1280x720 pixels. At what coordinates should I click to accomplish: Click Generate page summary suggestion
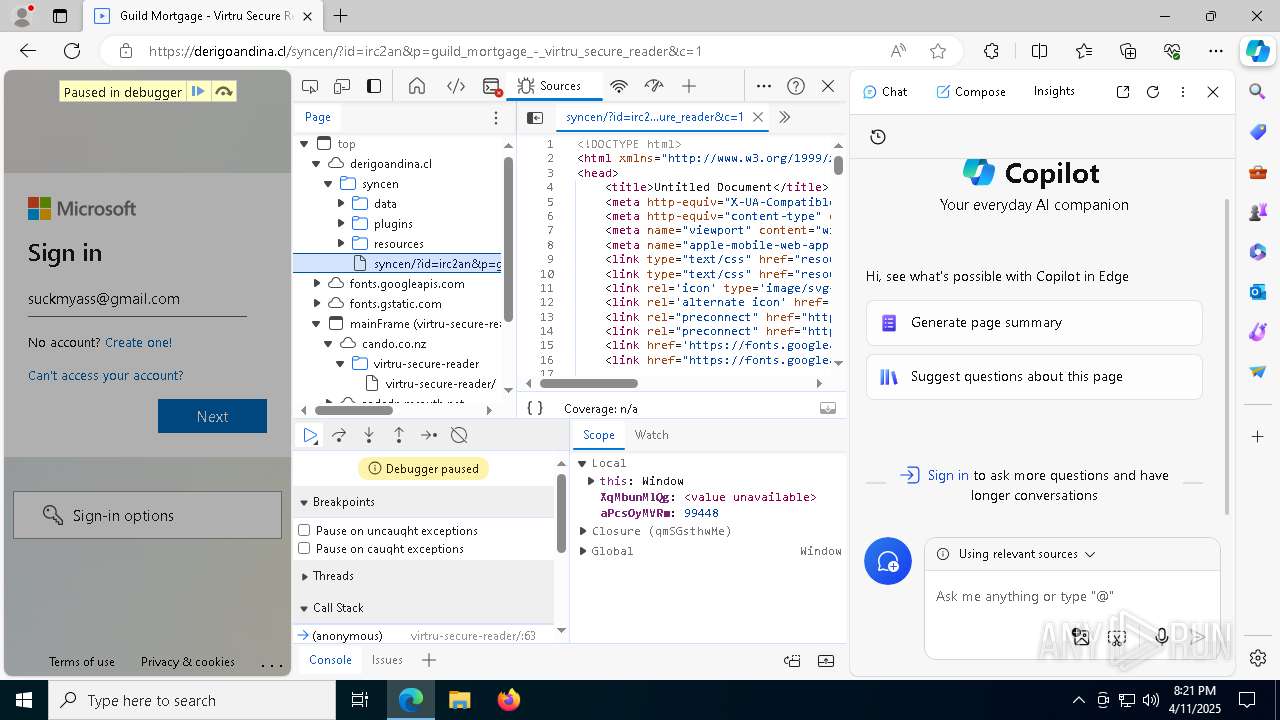(x=1034, y=323)
